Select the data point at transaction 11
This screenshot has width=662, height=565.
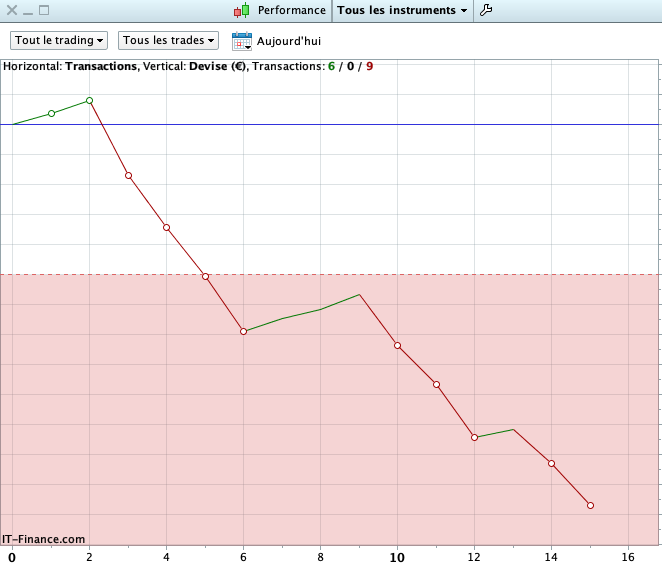point(437,384)
